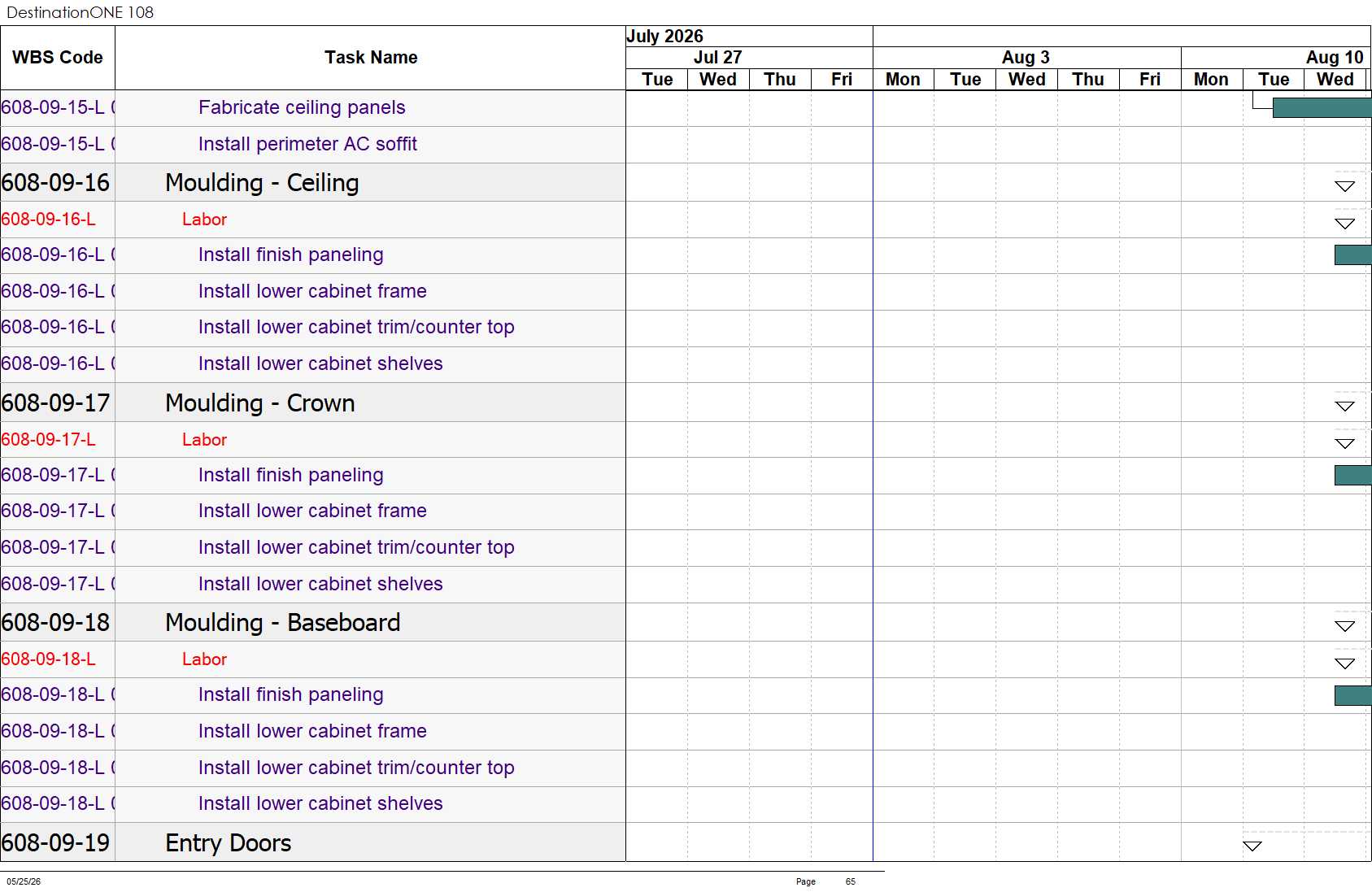Select the Moulding - Crown task row

(313, 402)
